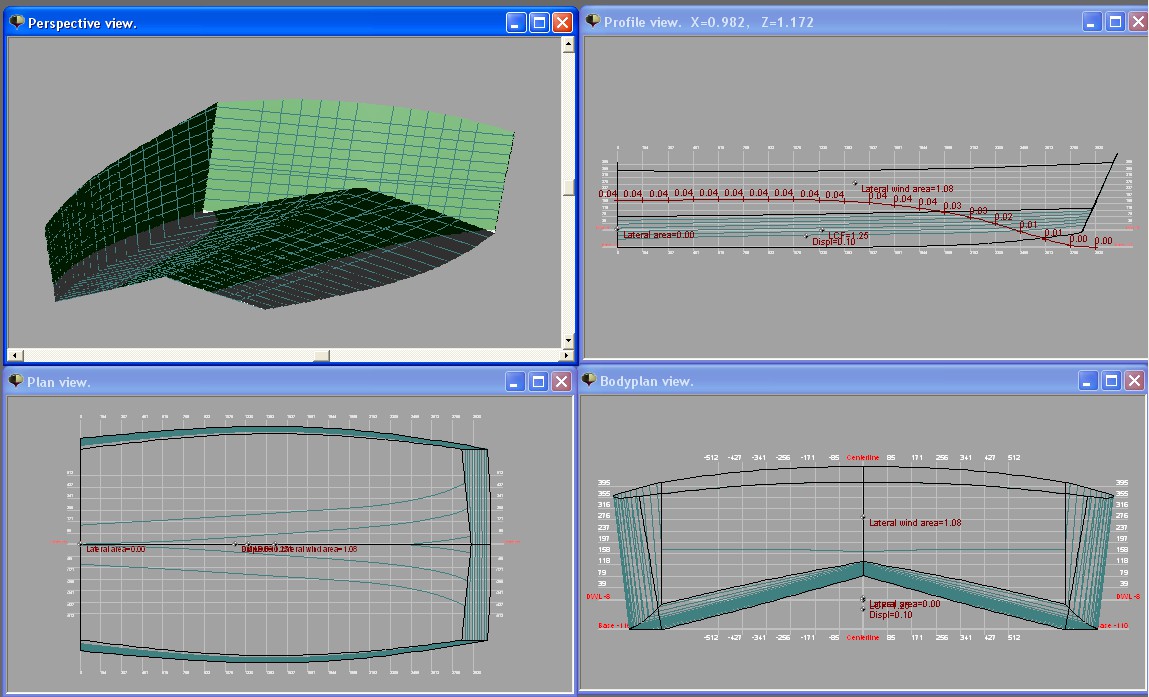Click the Perspective view horizontal scrollbar thumb

point(322,355)
